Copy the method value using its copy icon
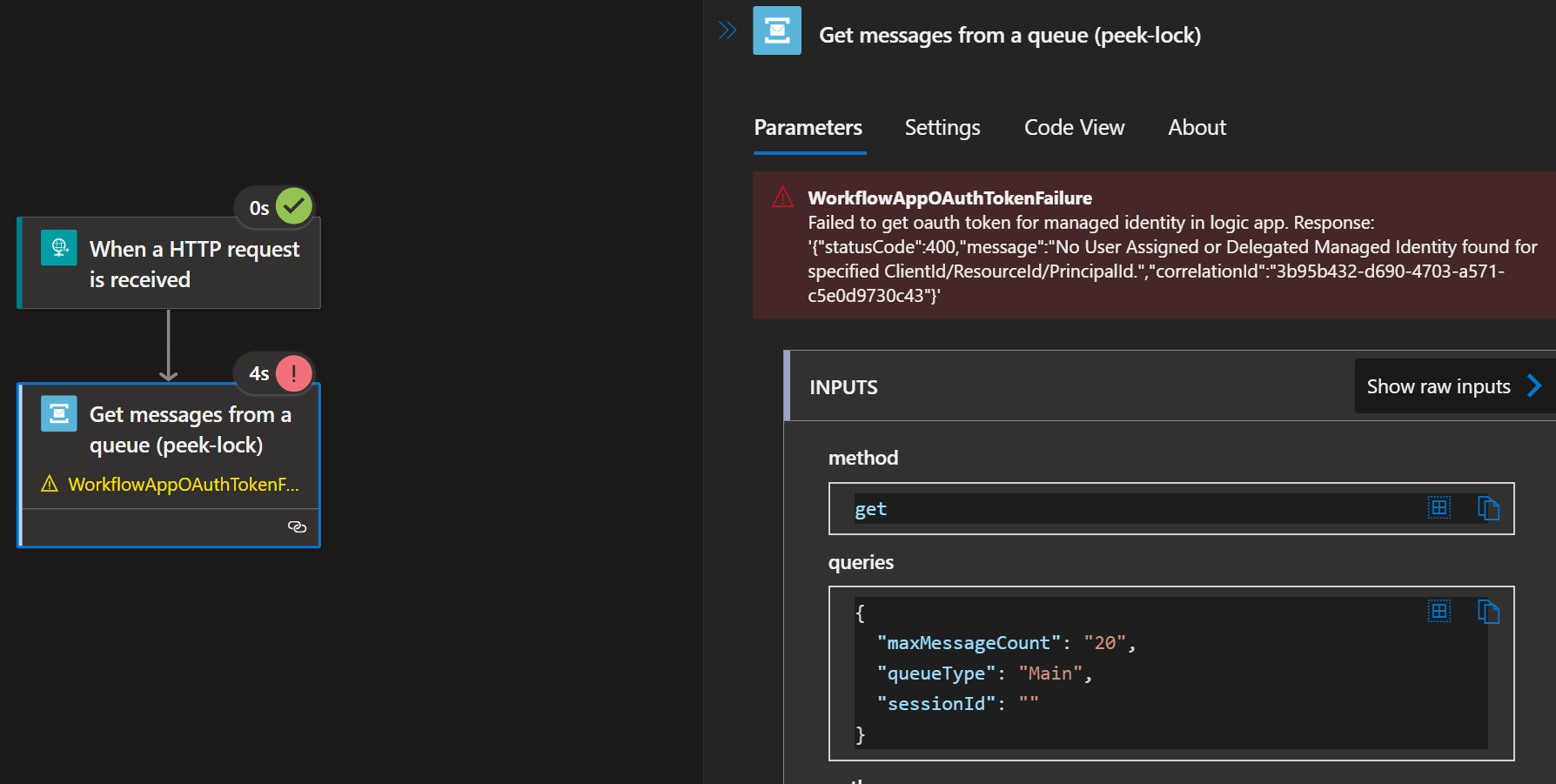The width and height of the screenshot is (1556, 784). point(1489,508)
